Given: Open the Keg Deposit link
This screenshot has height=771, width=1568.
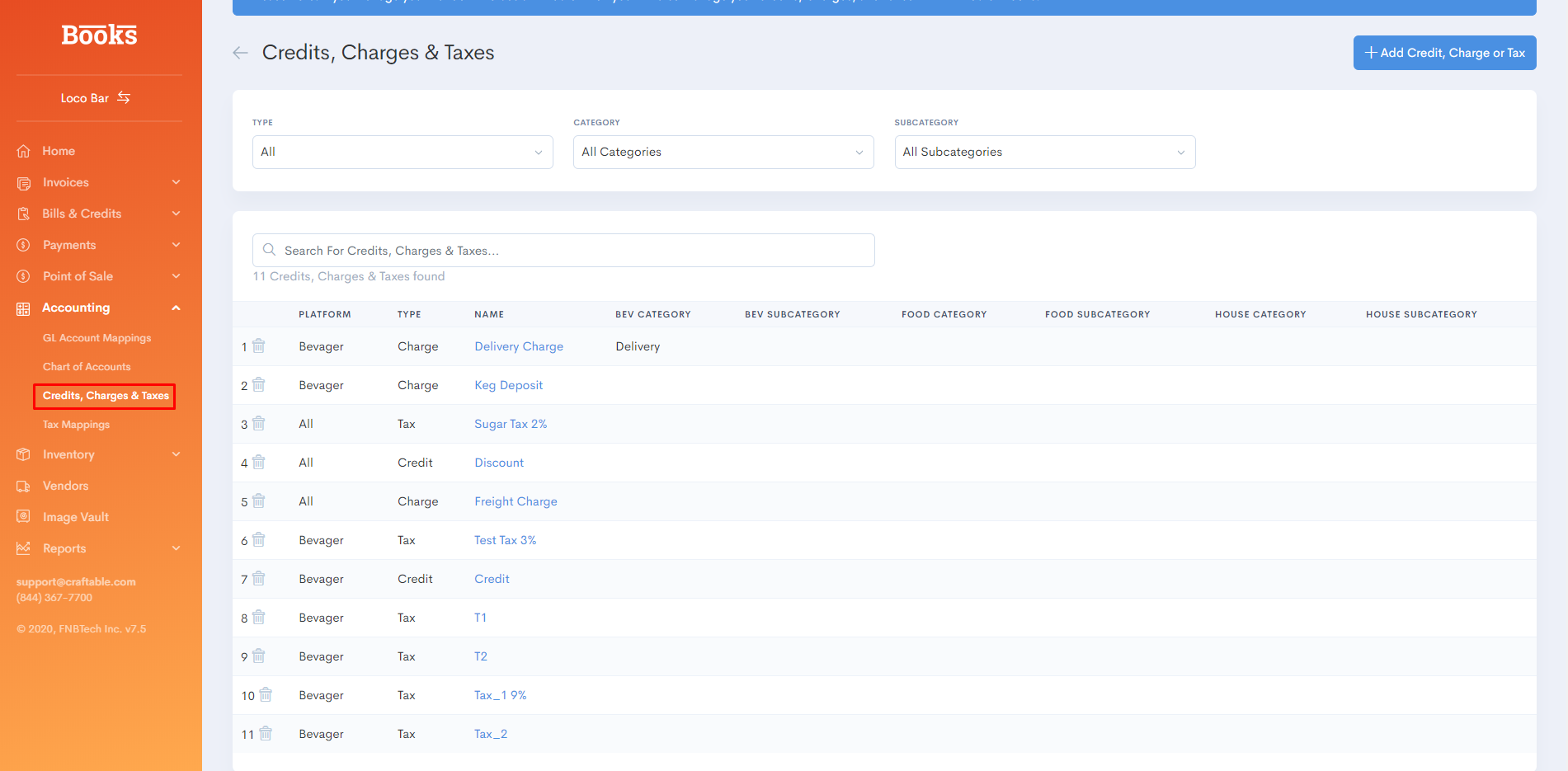Looking at the screenshot, I should (x=508, y=385).
